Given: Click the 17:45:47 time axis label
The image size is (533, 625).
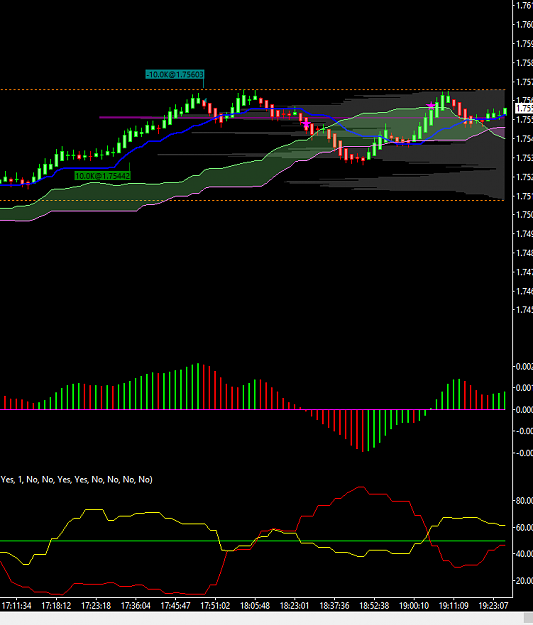Looking at the screenshot, I should coord(175,606).
